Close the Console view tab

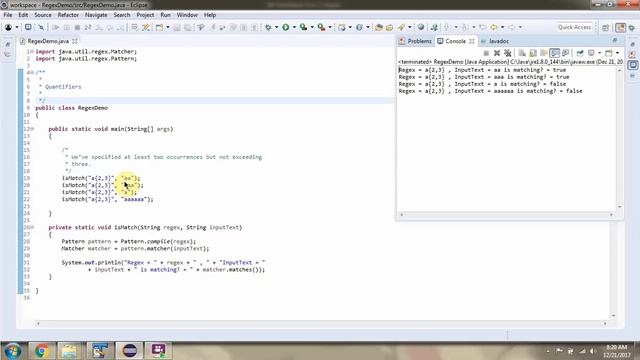tap(472, 41)
